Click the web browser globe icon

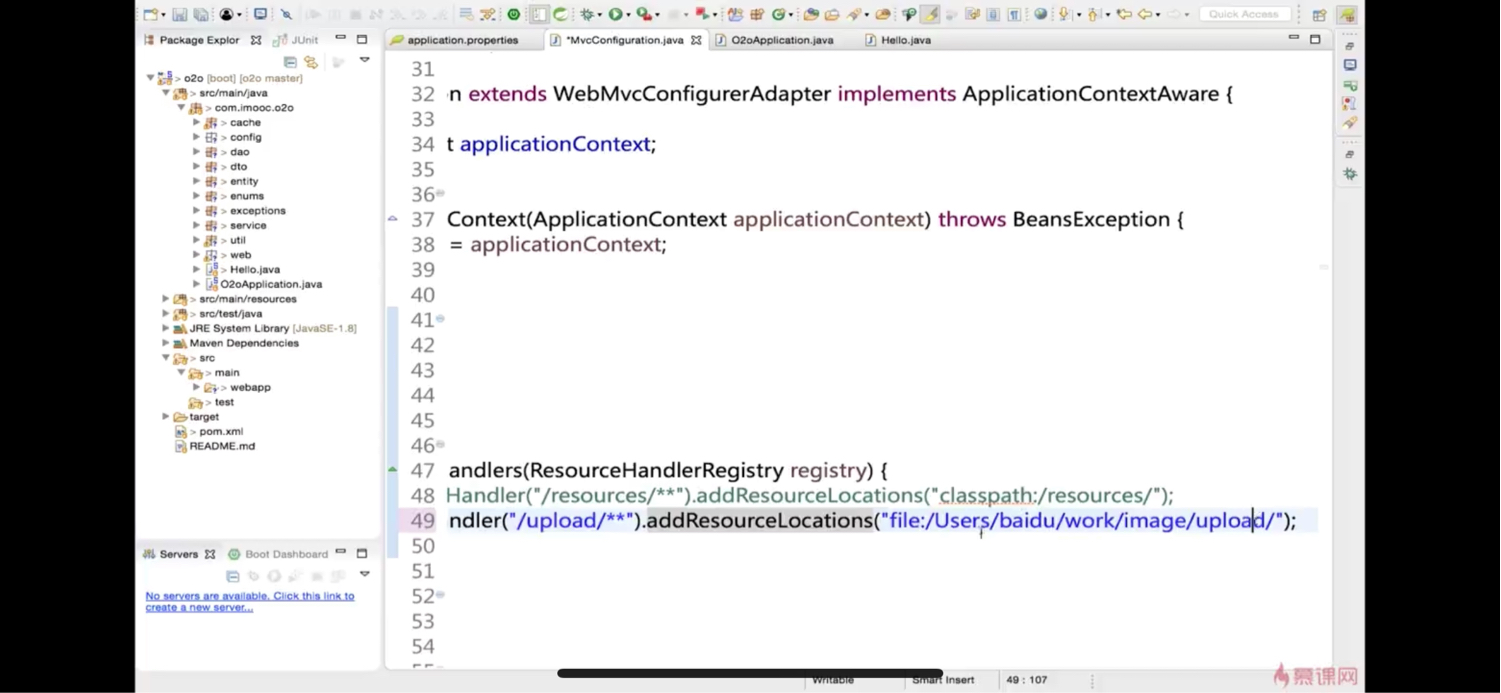1041,14
